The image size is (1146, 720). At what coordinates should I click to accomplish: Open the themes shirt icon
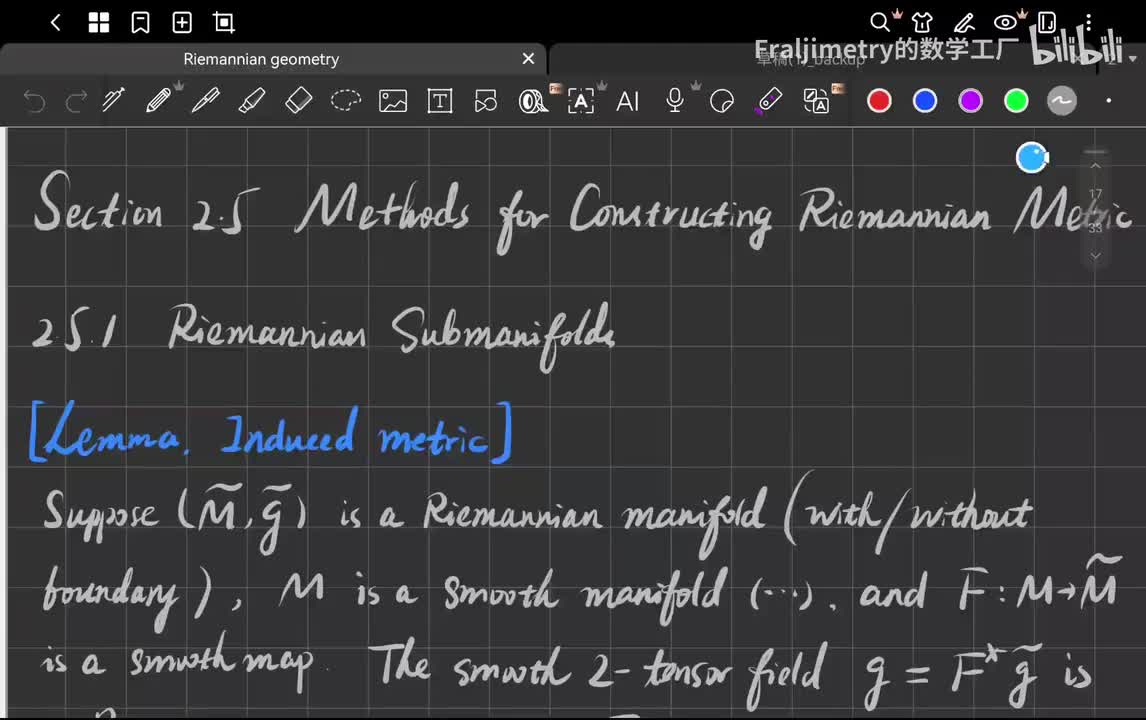tap(922, 23)
